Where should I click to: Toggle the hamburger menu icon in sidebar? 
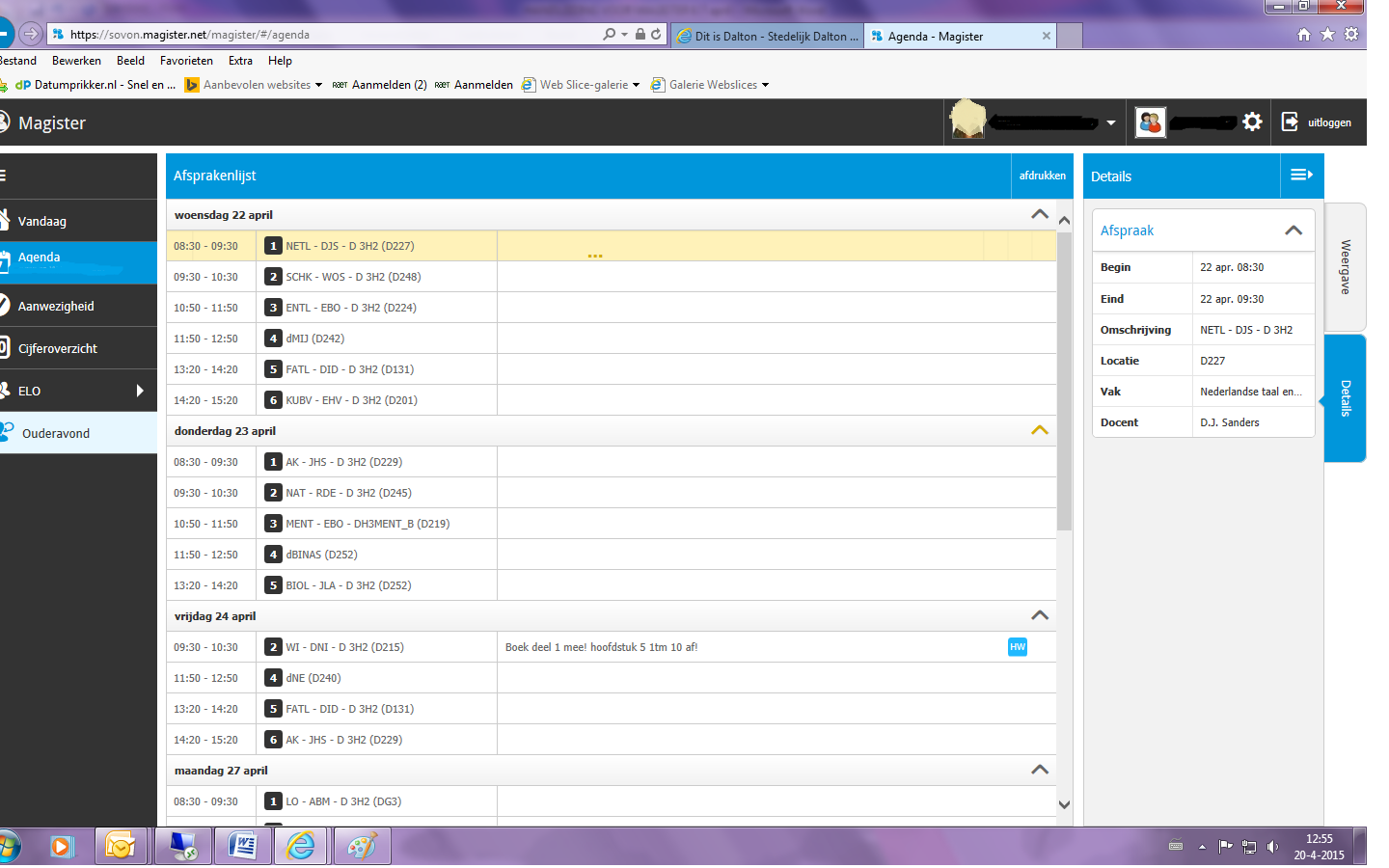pos(3,176)
